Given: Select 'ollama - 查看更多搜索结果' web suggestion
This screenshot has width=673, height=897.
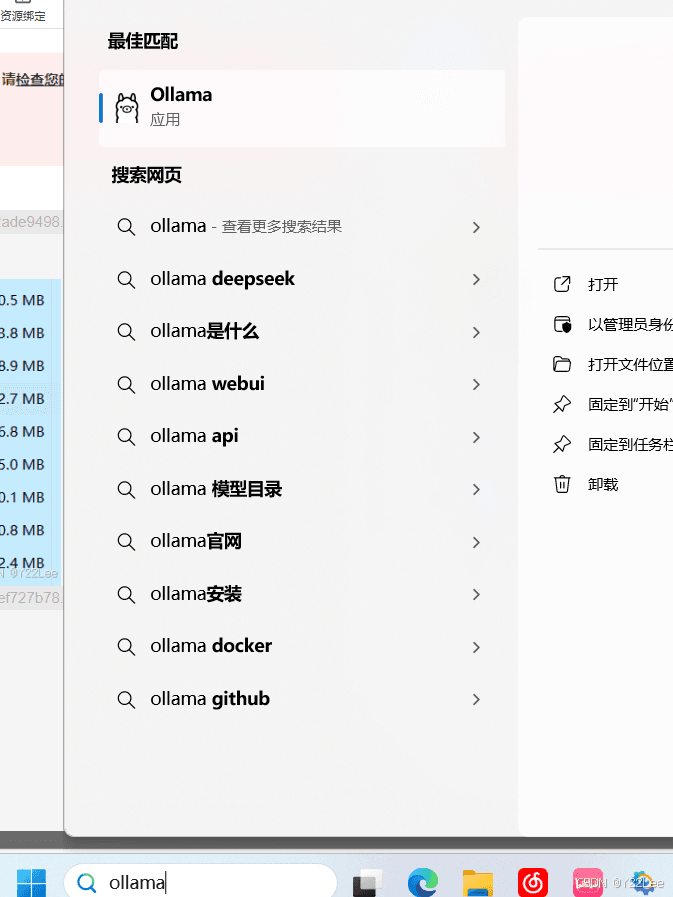Looking at the screenshot, I should pos(302,227).
